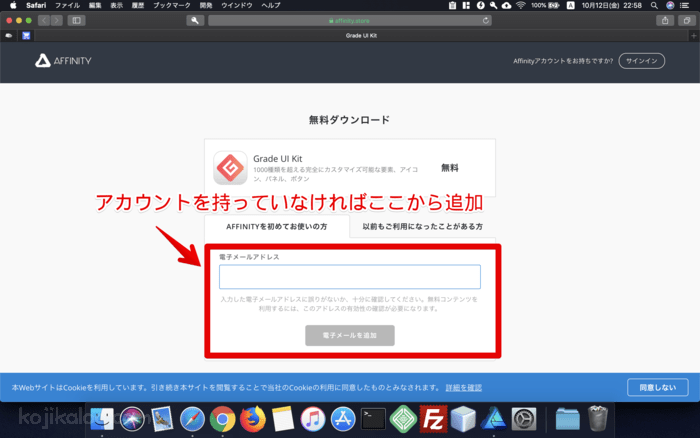The height and width of the screenshot is (438, 700).
Task: Open the Mail stamp icon in Dock
Action: tap(162, 419)
